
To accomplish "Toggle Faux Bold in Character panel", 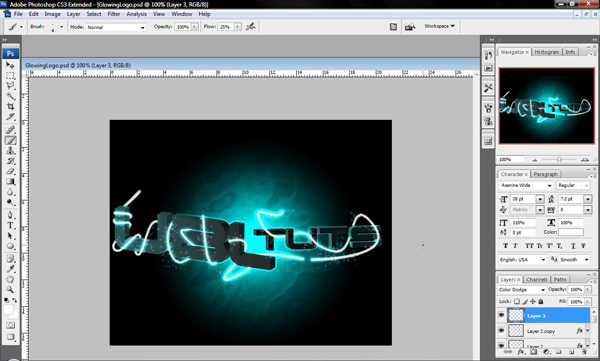I will (505, 246).
